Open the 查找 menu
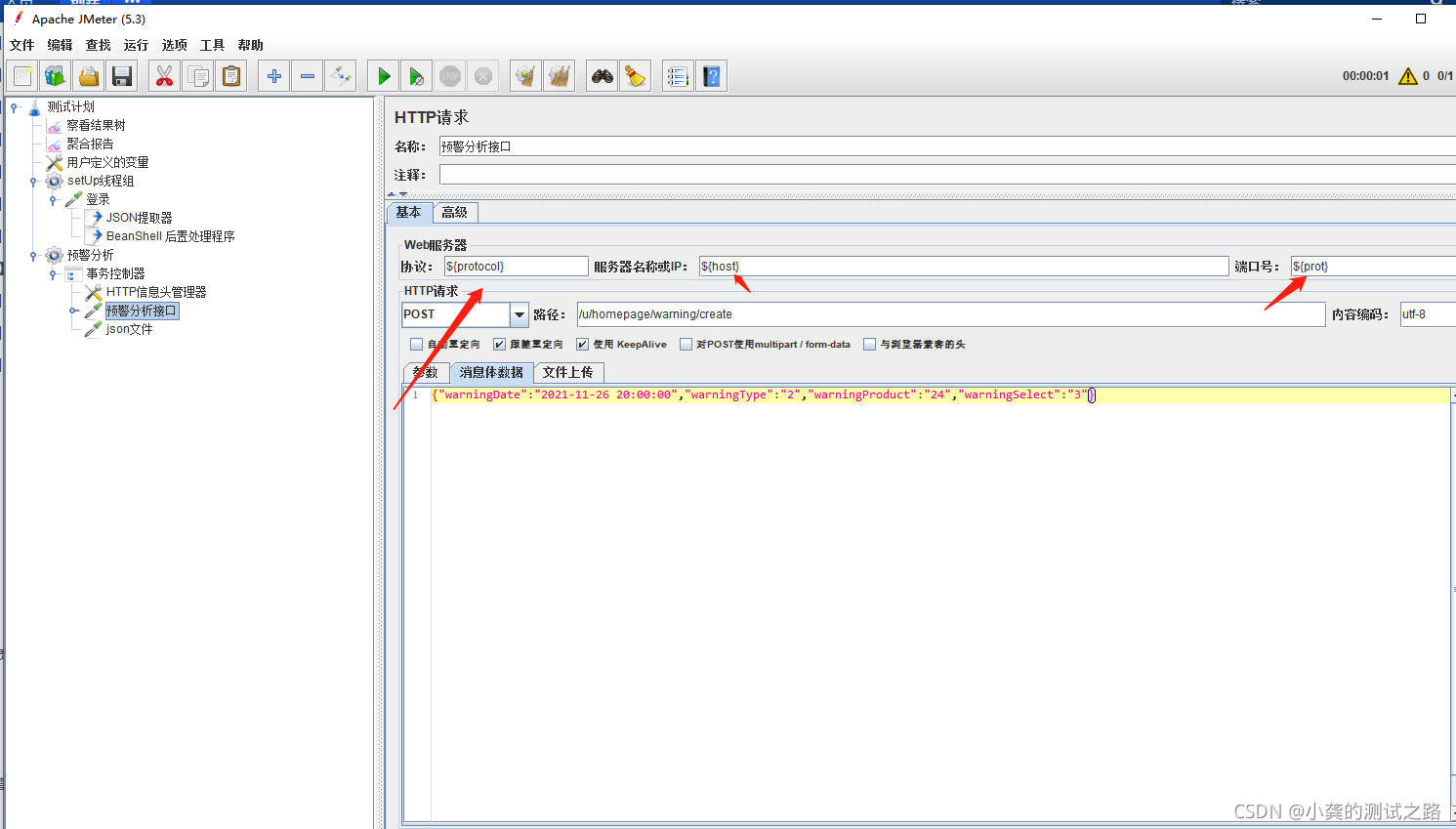 99,45
